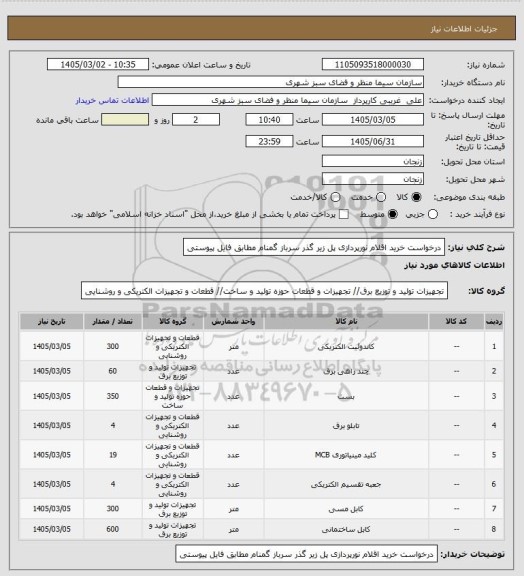Screen dimensions: 524x576
Task: Select item name کابل مسی
Action: click(346, 509)
